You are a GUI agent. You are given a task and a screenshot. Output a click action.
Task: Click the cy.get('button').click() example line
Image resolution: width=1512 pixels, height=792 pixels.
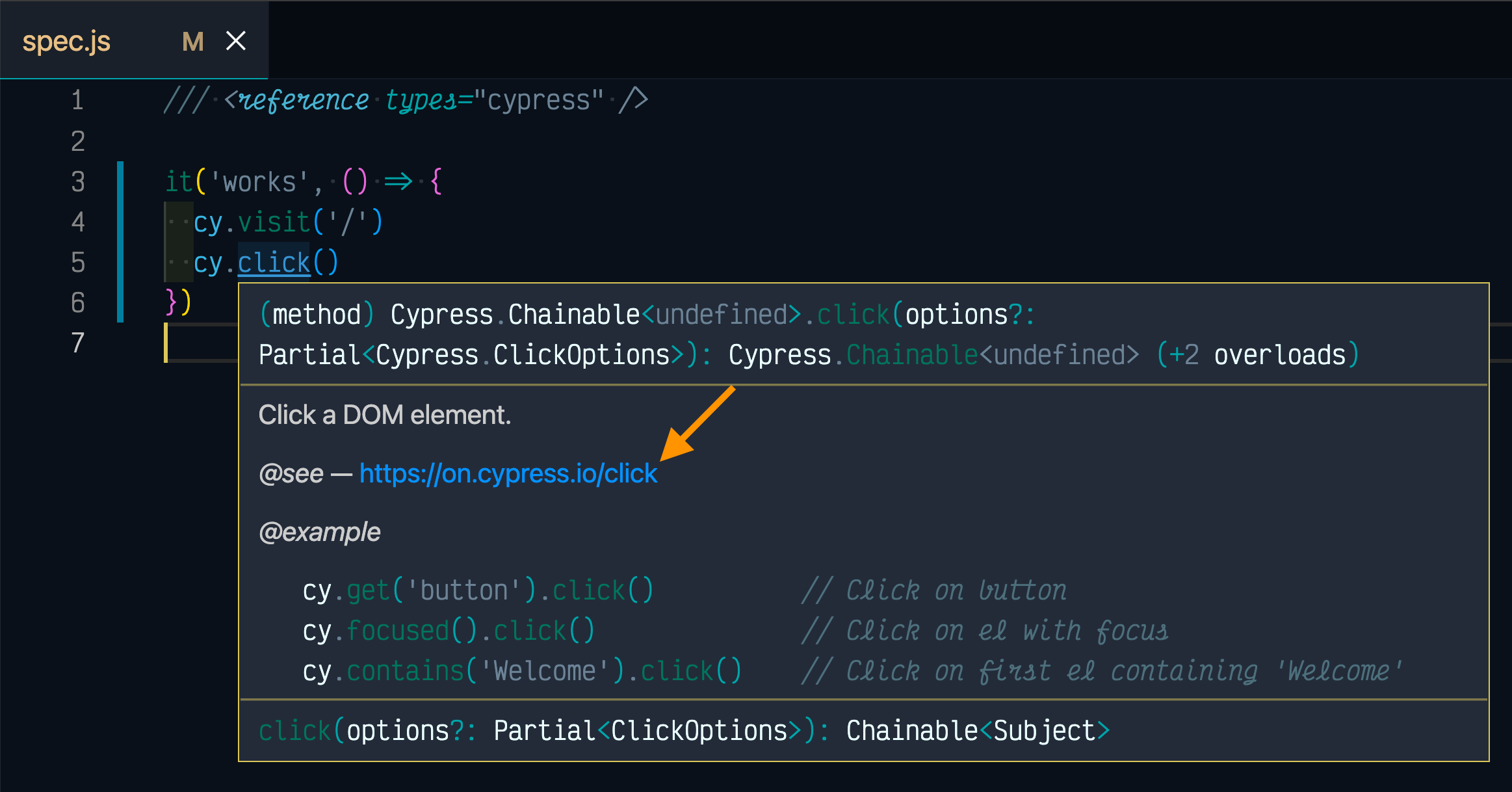point(478,590)
